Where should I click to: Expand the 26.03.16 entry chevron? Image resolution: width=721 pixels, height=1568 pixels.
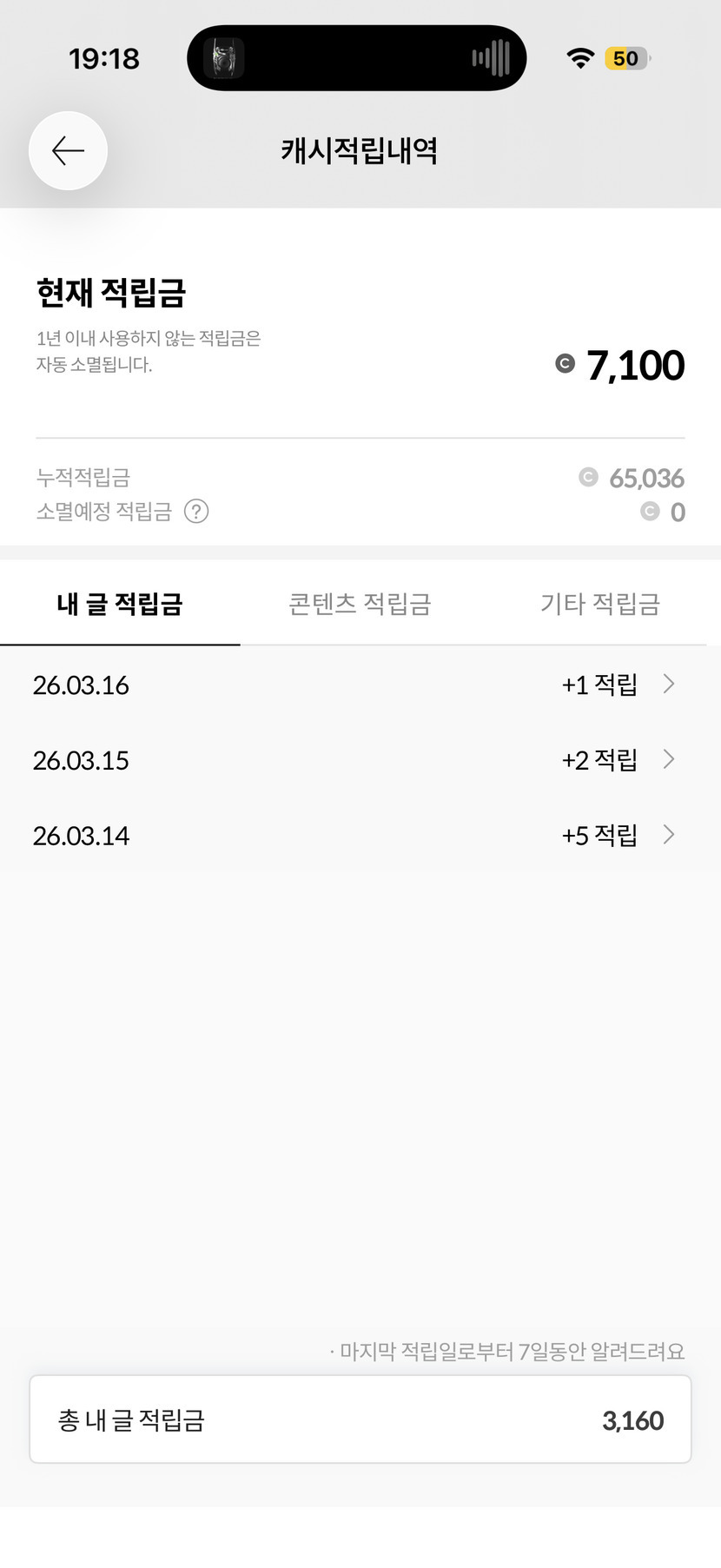click(x=668, y=684)
